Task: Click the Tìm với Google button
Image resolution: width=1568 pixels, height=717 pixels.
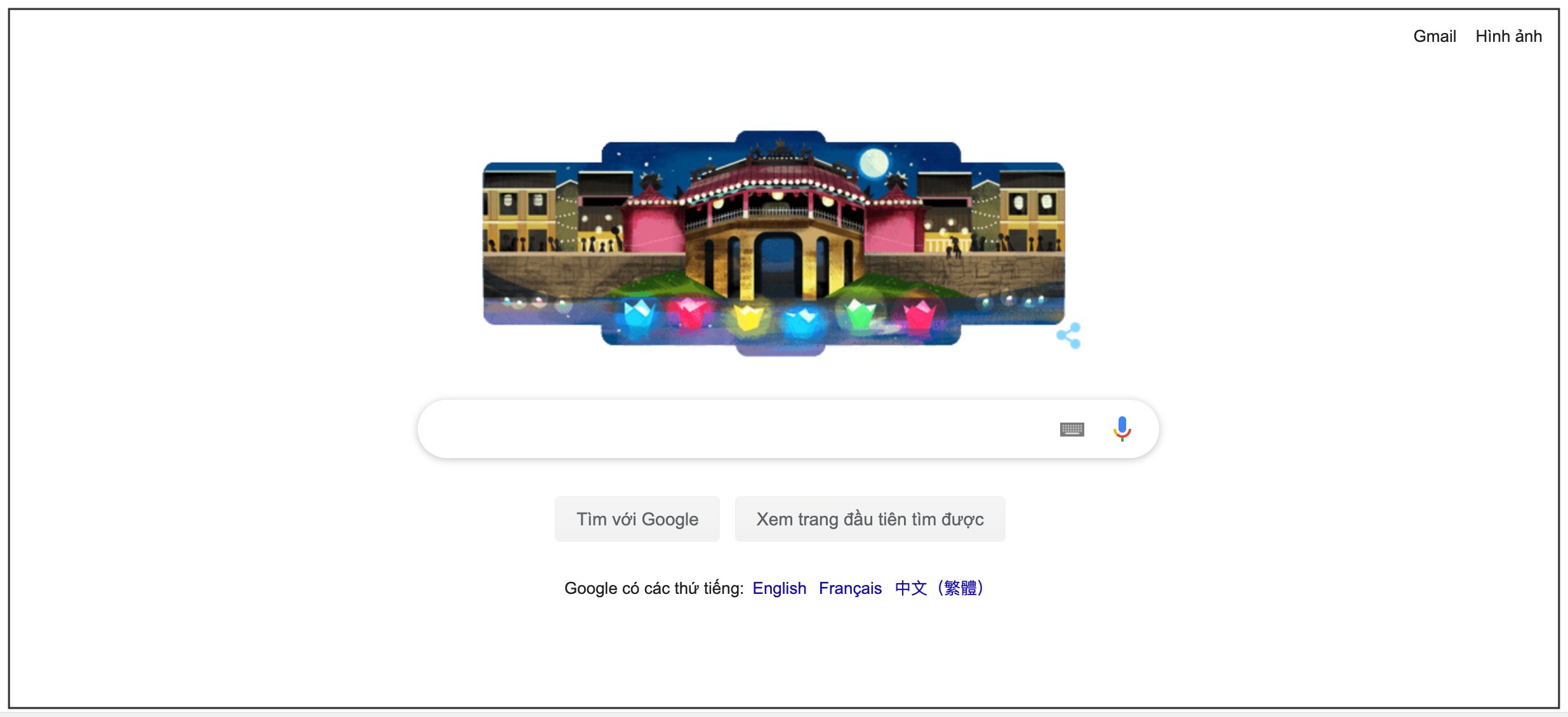Action: coord(637,519)
